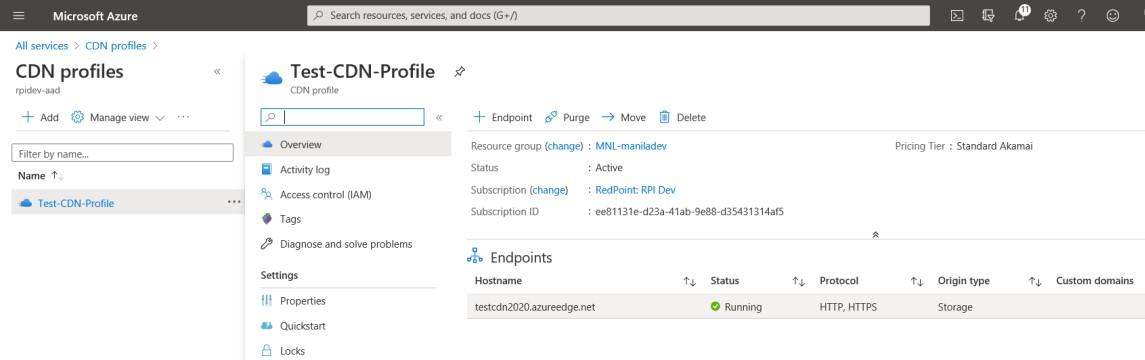Sort endpoints by Status arrows
The height and width of the screenshot is (360, 1145).
tap(798, 281)
